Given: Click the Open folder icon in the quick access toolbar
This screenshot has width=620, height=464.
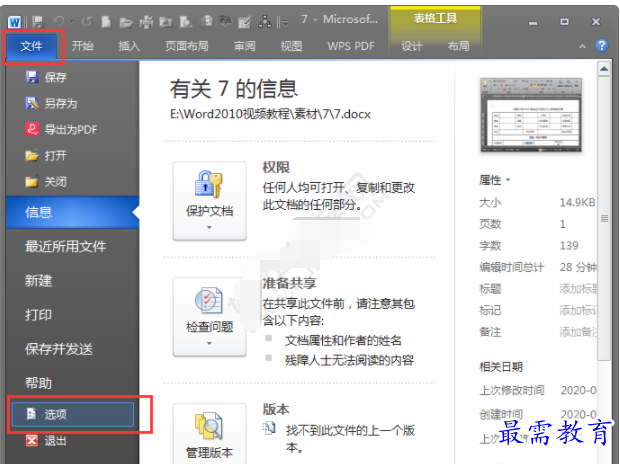Looking at the screenshot, I should pyautogui.click(x=126, y=22).
